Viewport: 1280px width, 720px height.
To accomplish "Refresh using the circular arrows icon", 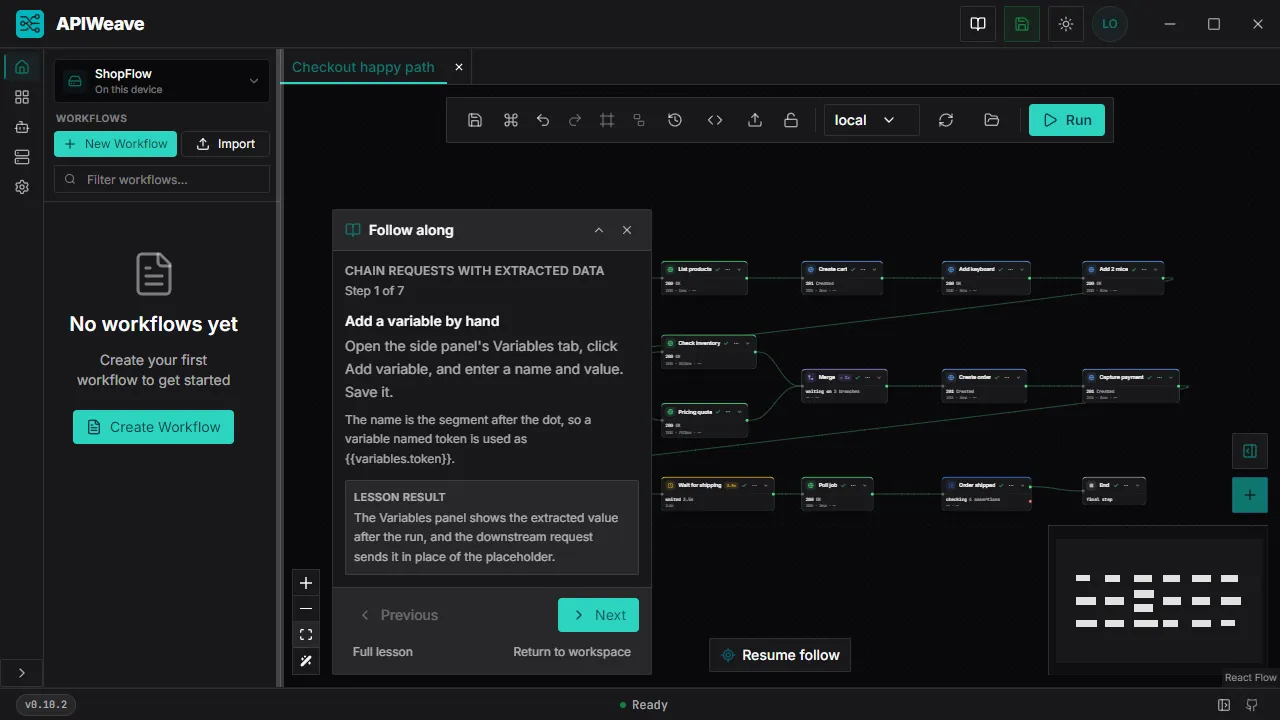I will (x=946, y=120).
